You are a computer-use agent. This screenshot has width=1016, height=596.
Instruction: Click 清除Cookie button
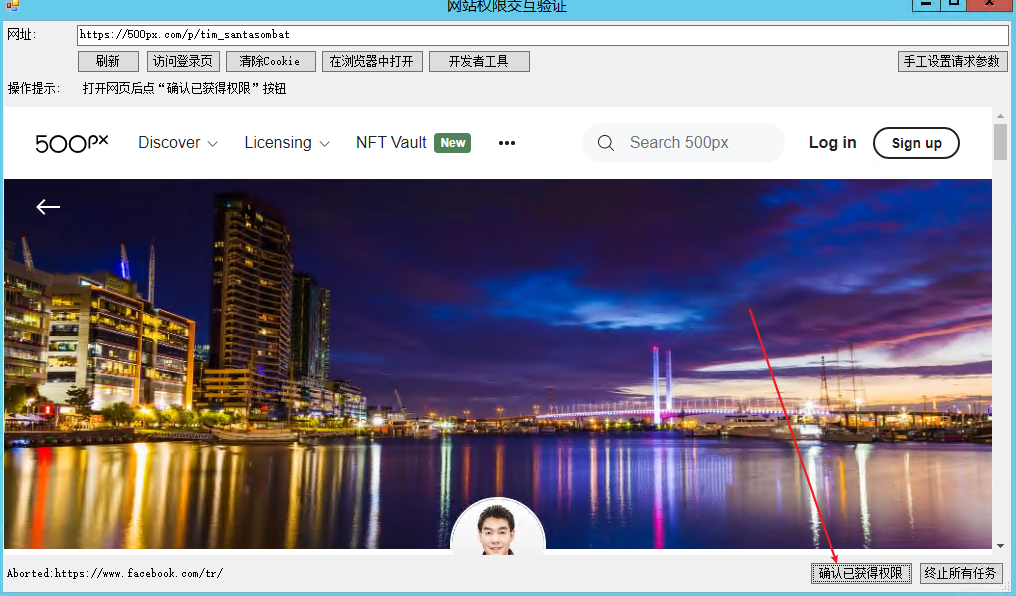271,62
